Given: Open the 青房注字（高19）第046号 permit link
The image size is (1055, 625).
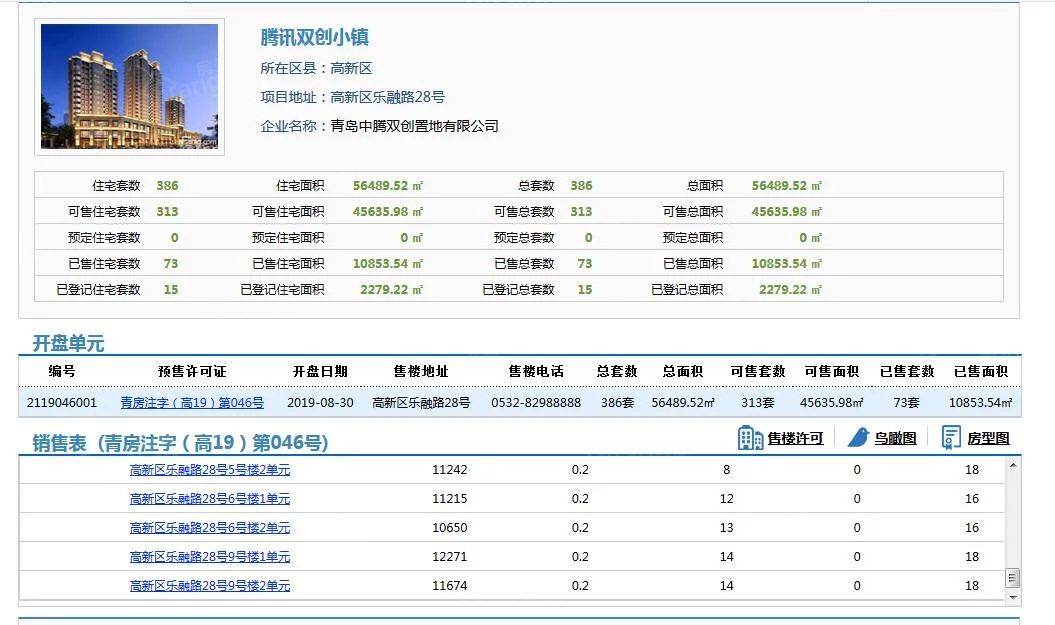Looking at the screenshot, I should pos(192,403).
